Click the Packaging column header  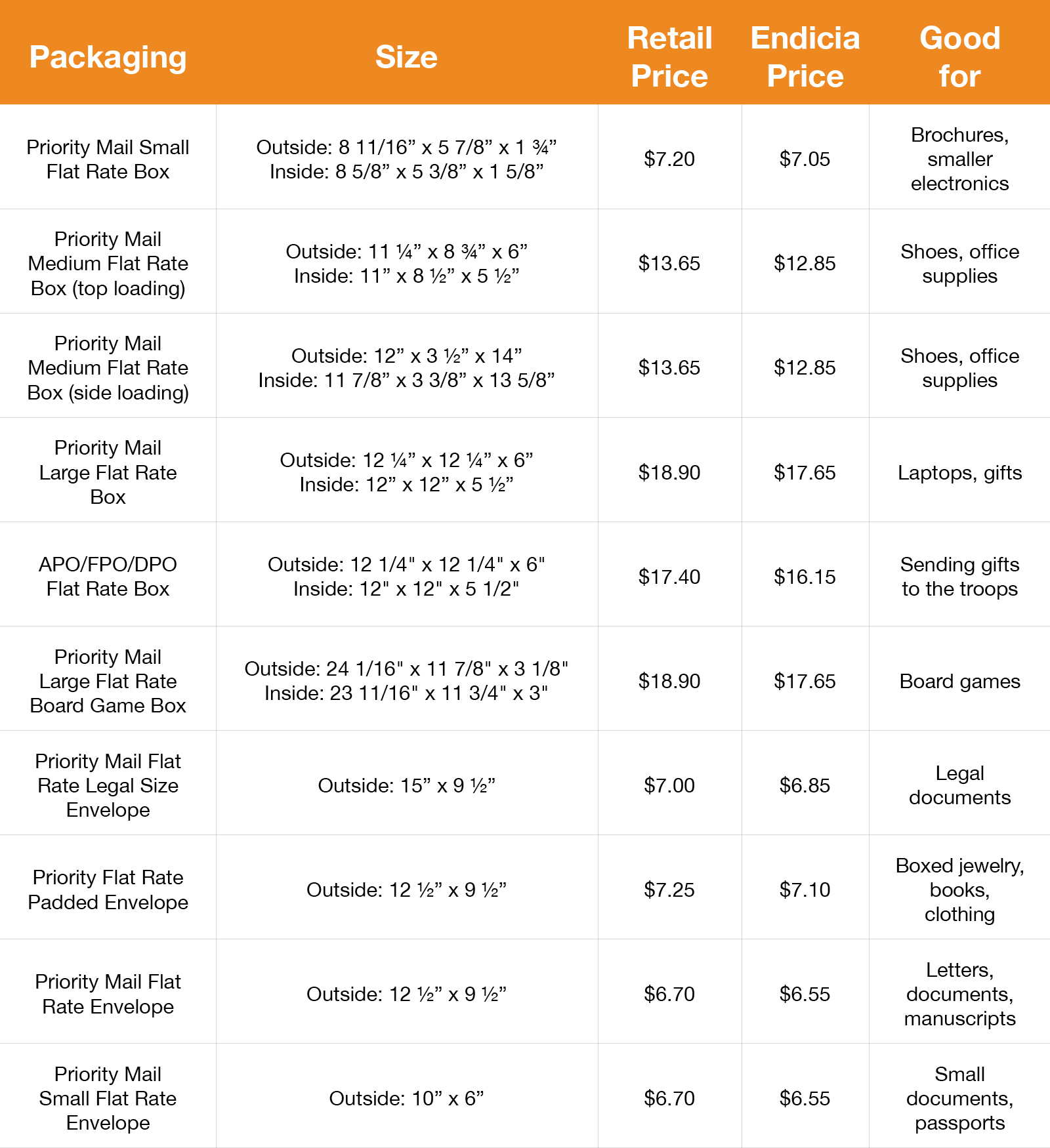coord(108,57)
